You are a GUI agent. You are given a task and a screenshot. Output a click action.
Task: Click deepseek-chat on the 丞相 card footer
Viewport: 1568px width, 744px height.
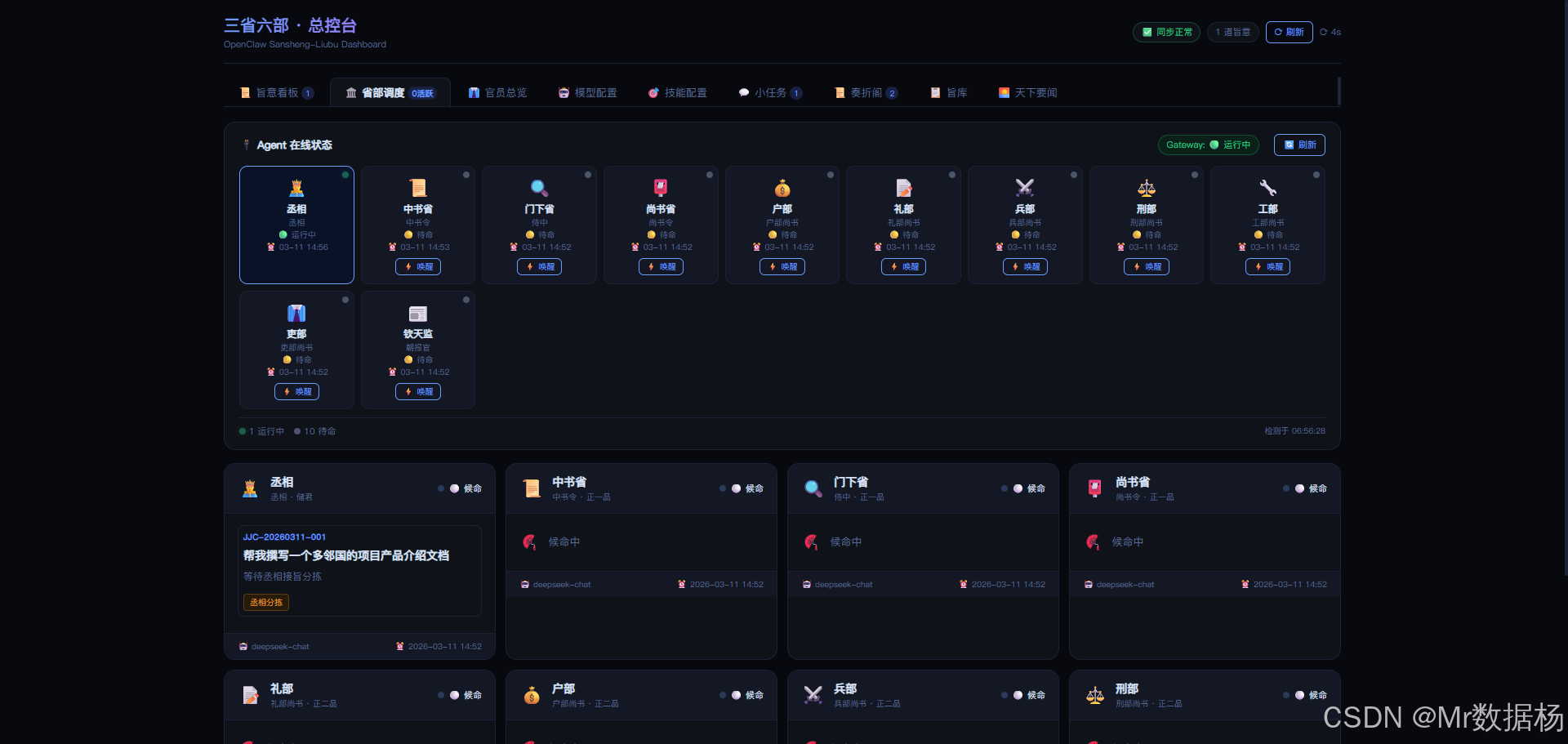coord(274,646)
